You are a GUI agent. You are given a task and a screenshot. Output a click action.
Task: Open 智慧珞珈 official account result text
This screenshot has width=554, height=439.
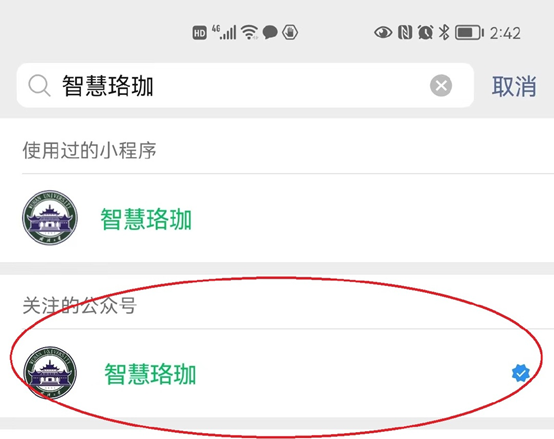tap(150, 374)
